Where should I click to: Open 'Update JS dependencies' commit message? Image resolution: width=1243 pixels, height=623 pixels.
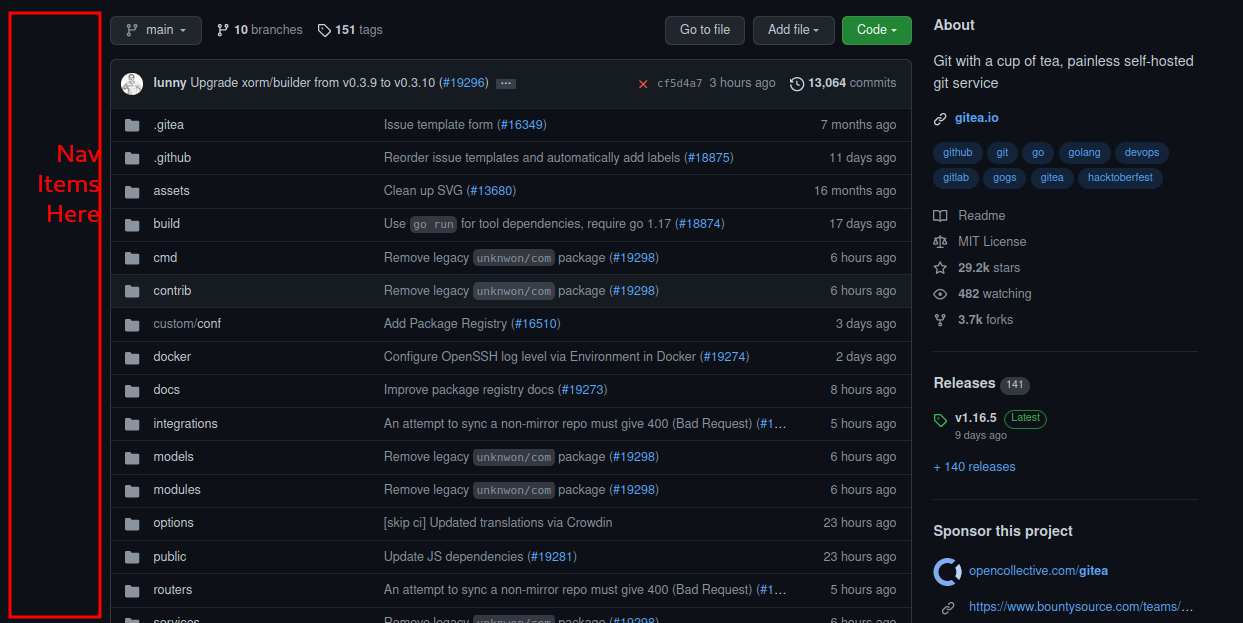[x=454, y=557]
